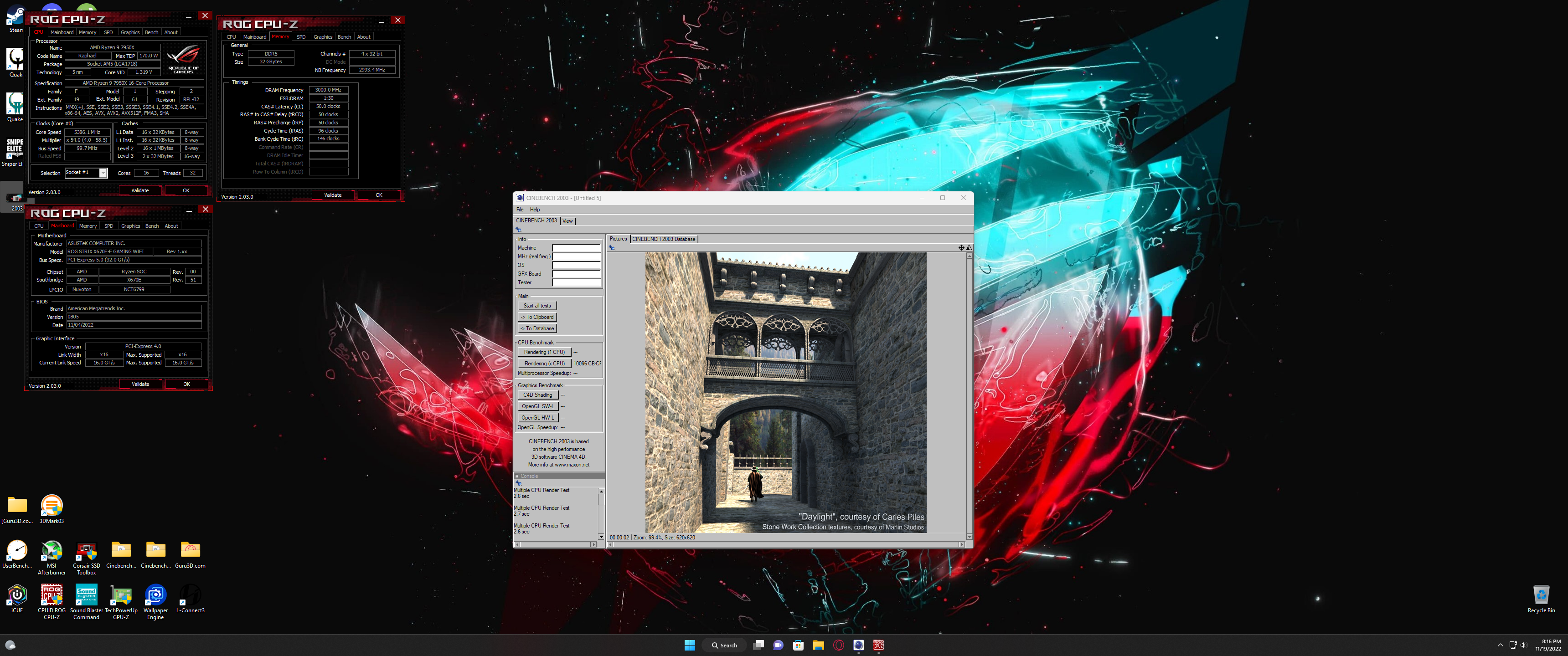Viewport: 1568px width, 656px height.
Task: Show hidden system tray icons chevron
Action: pyautogui.click(x=1500, y=645)
